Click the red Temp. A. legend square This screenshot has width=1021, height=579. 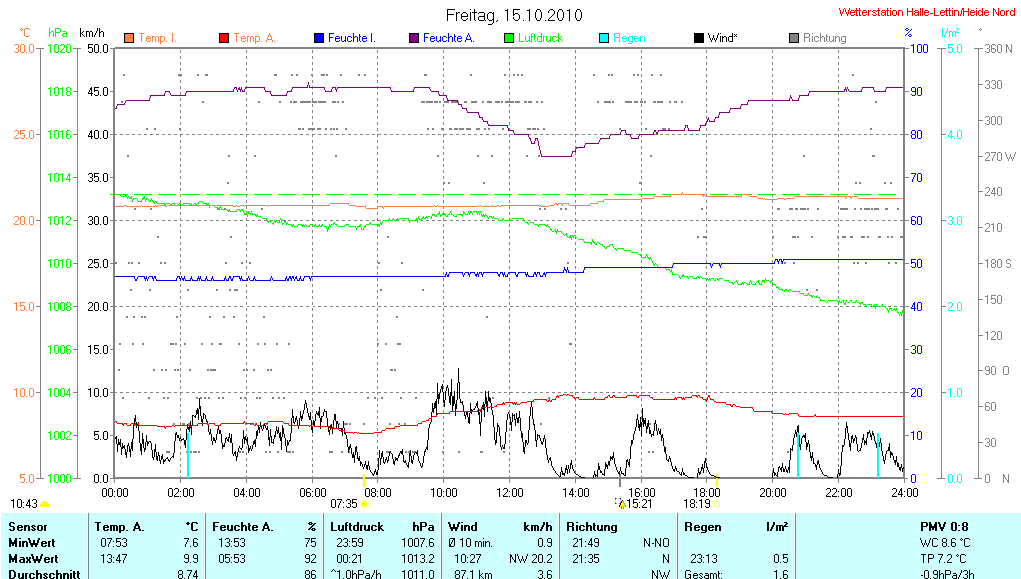coord(223,38)
